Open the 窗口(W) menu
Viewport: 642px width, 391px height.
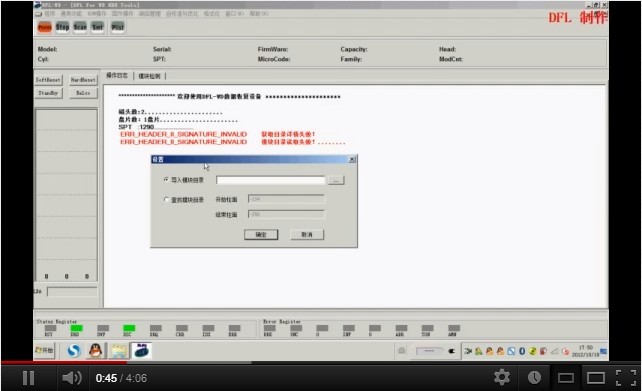(x=234, y=14)
